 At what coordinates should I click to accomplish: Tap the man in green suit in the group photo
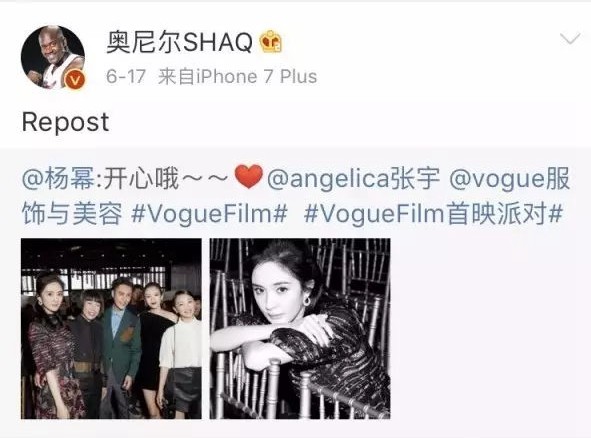[121, 337]
